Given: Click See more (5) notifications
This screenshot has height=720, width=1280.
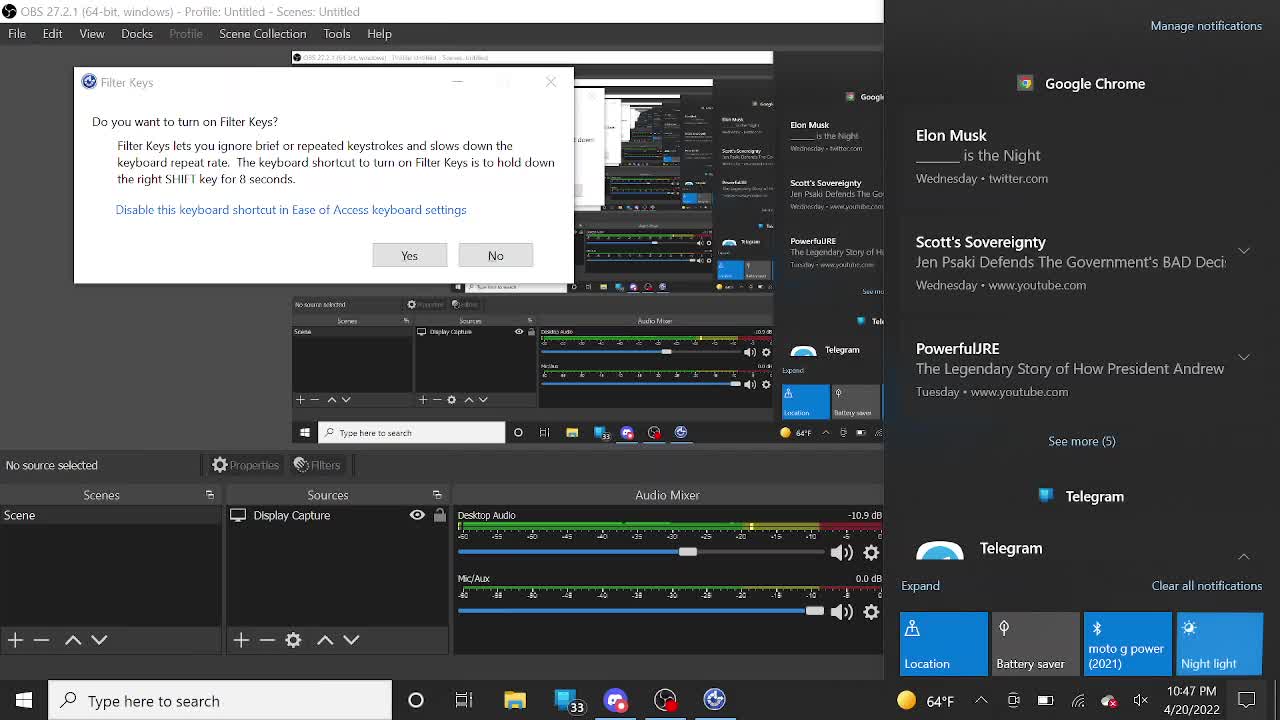Looking at the screenshot, I should click(x=1081, y=441).
